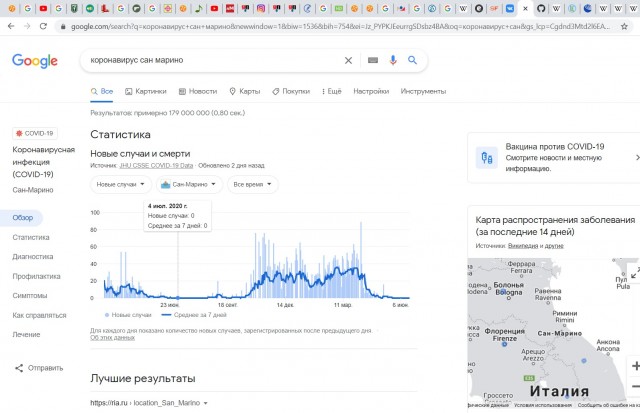640x413 pixels.
Task: Expand the vaccine card chevron
Action: (x=637, y=158)
